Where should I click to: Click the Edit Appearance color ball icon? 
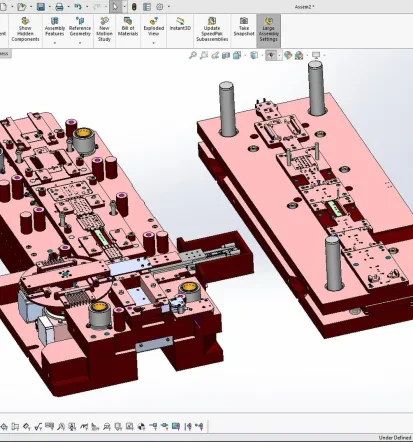[x=288, y=55]
